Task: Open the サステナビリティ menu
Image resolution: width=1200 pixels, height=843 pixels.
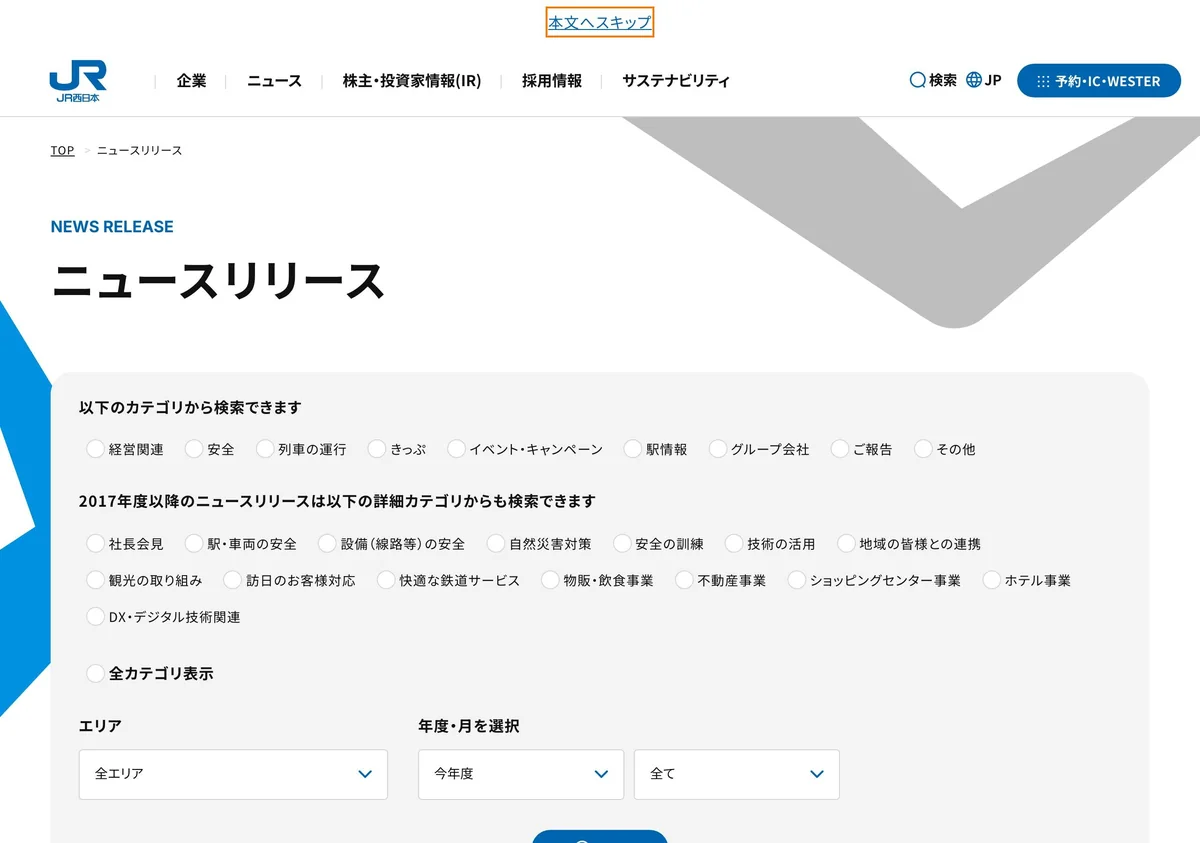Action: (x=676, y=81)
